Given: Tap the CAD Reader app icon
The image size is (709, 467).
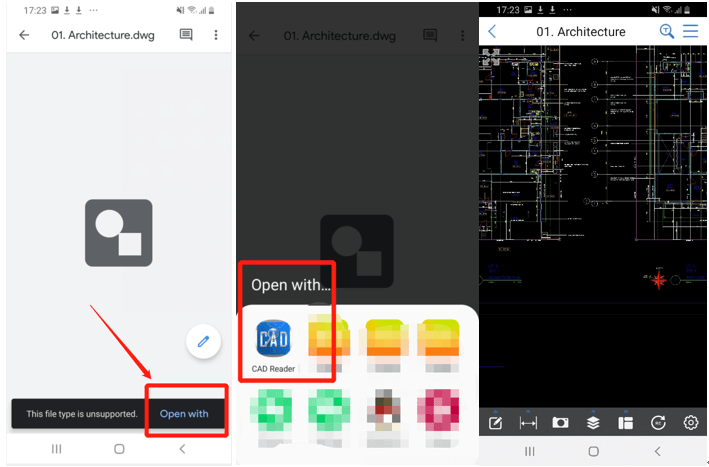Looking at the screenshot, I should coord(272,339).
